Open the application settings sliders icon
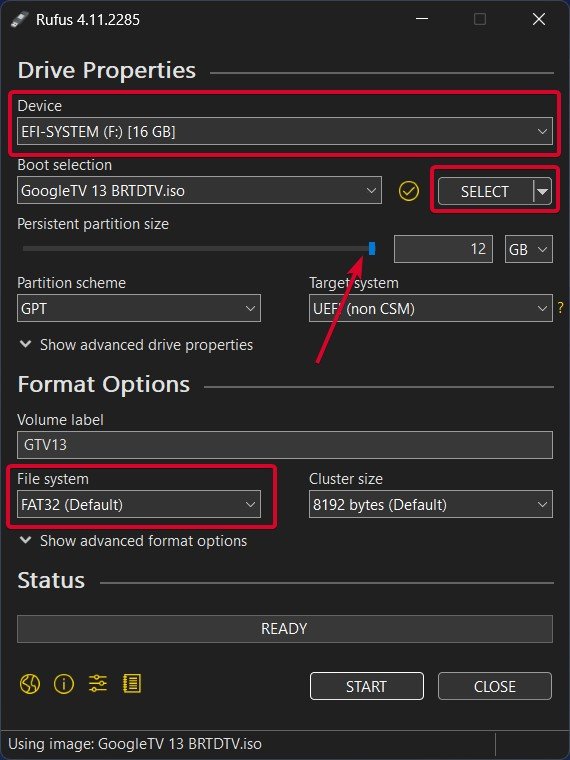This screenshot has width=570, height=760. pos(97,684)
